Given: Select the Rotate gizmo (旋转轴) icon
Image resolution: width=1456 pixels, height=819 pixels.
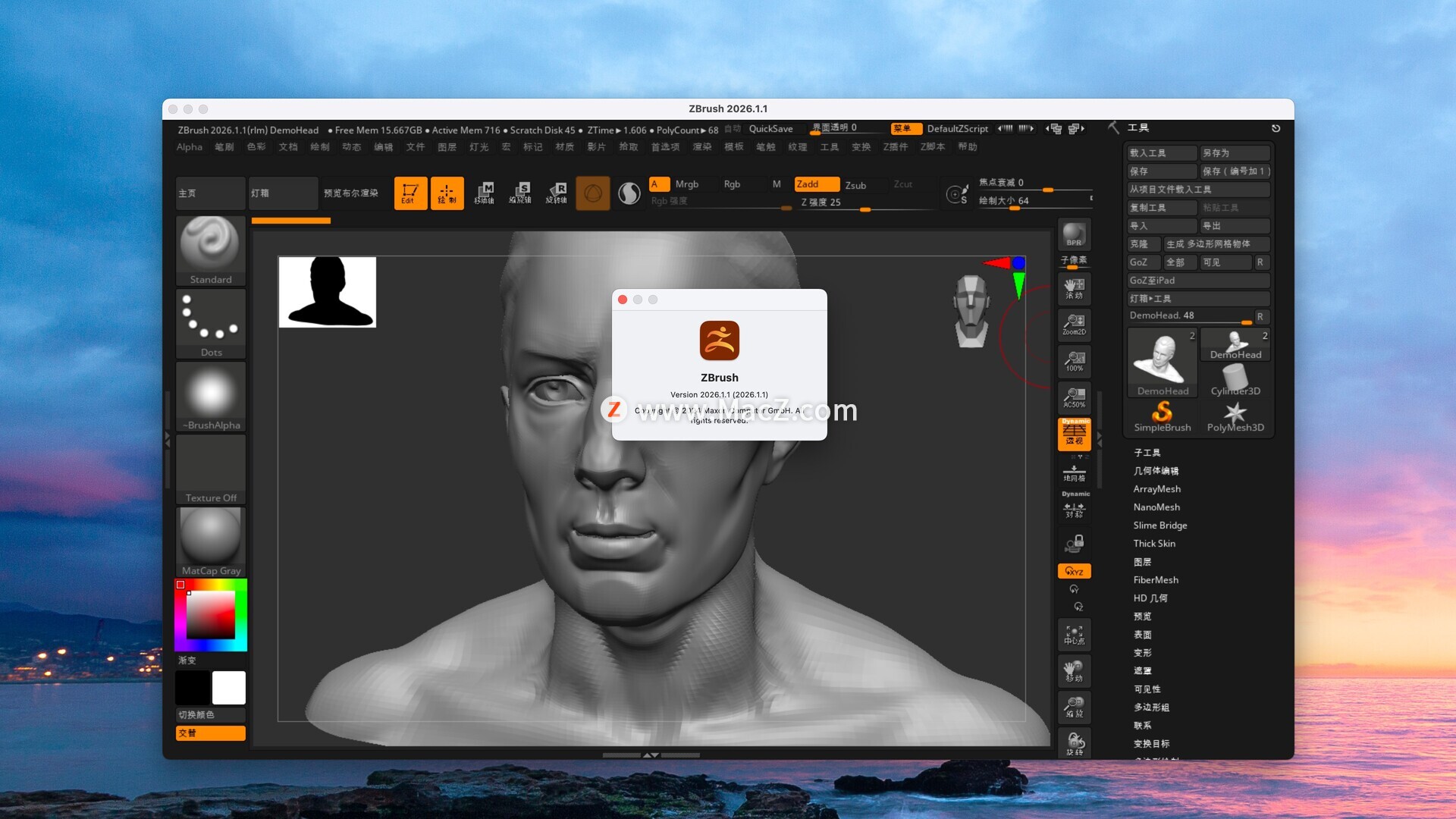Looking at the screenshot, I should (x=557, y=193).
